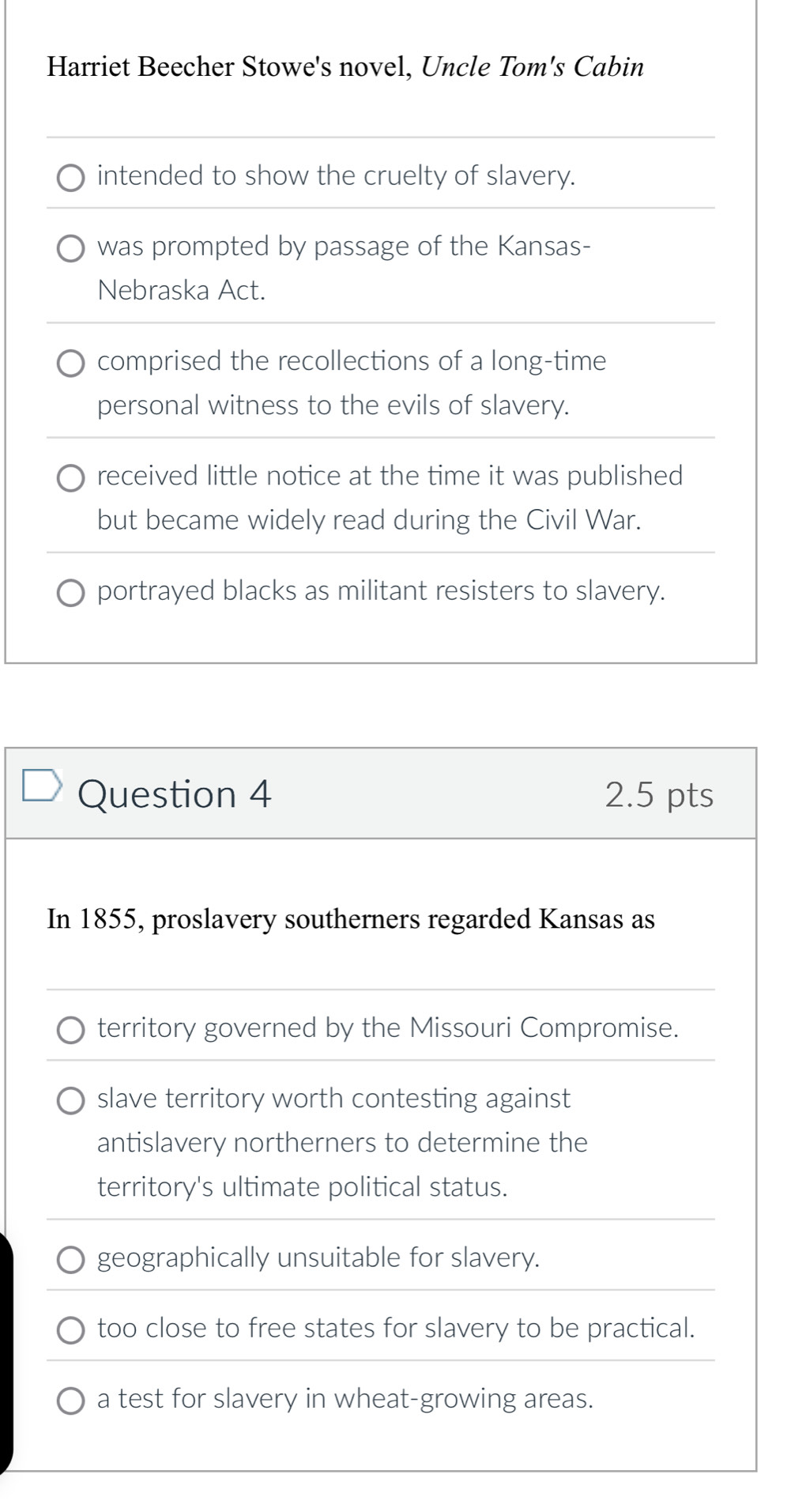
Task: Flag Question 4 with the bookmark icon
Action: (x=42, y=784)
